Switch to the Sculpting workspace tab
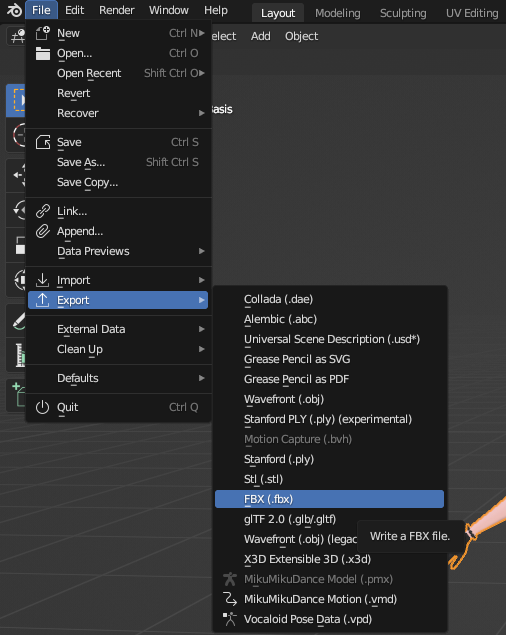 click(403, 13)
